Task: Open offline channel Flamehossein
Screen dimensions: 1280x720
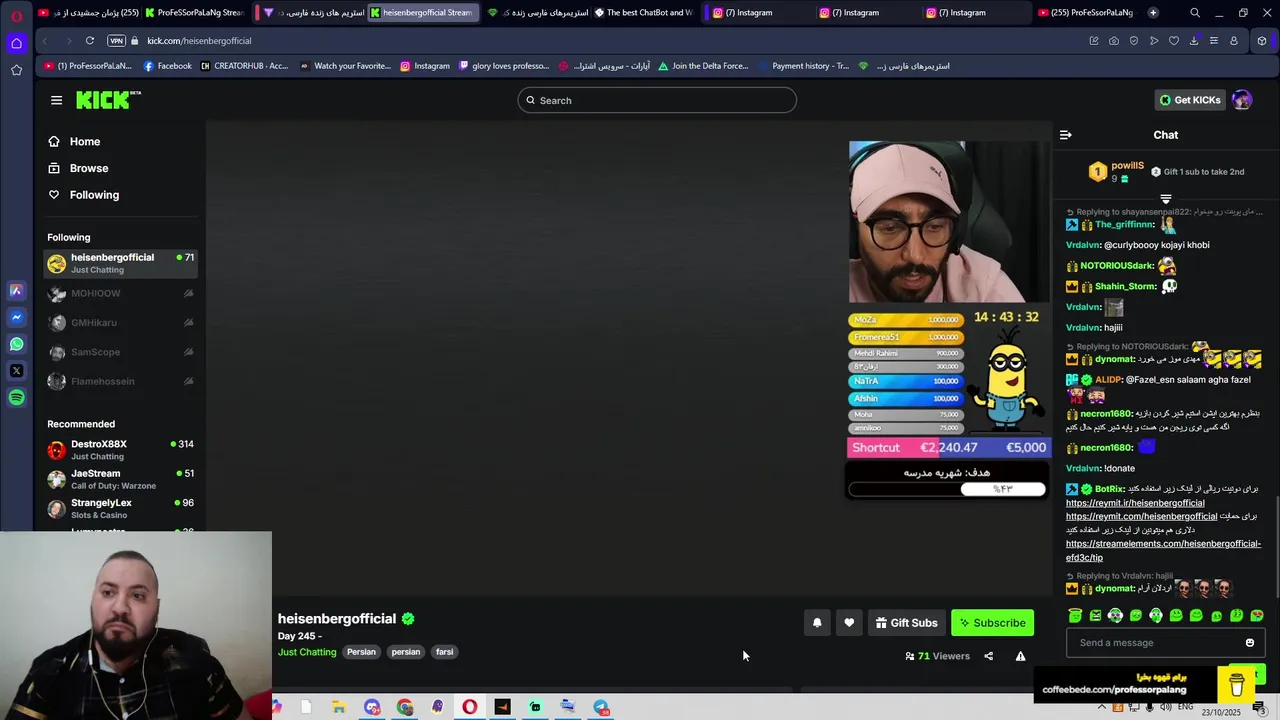Action: tap(120, 381)
